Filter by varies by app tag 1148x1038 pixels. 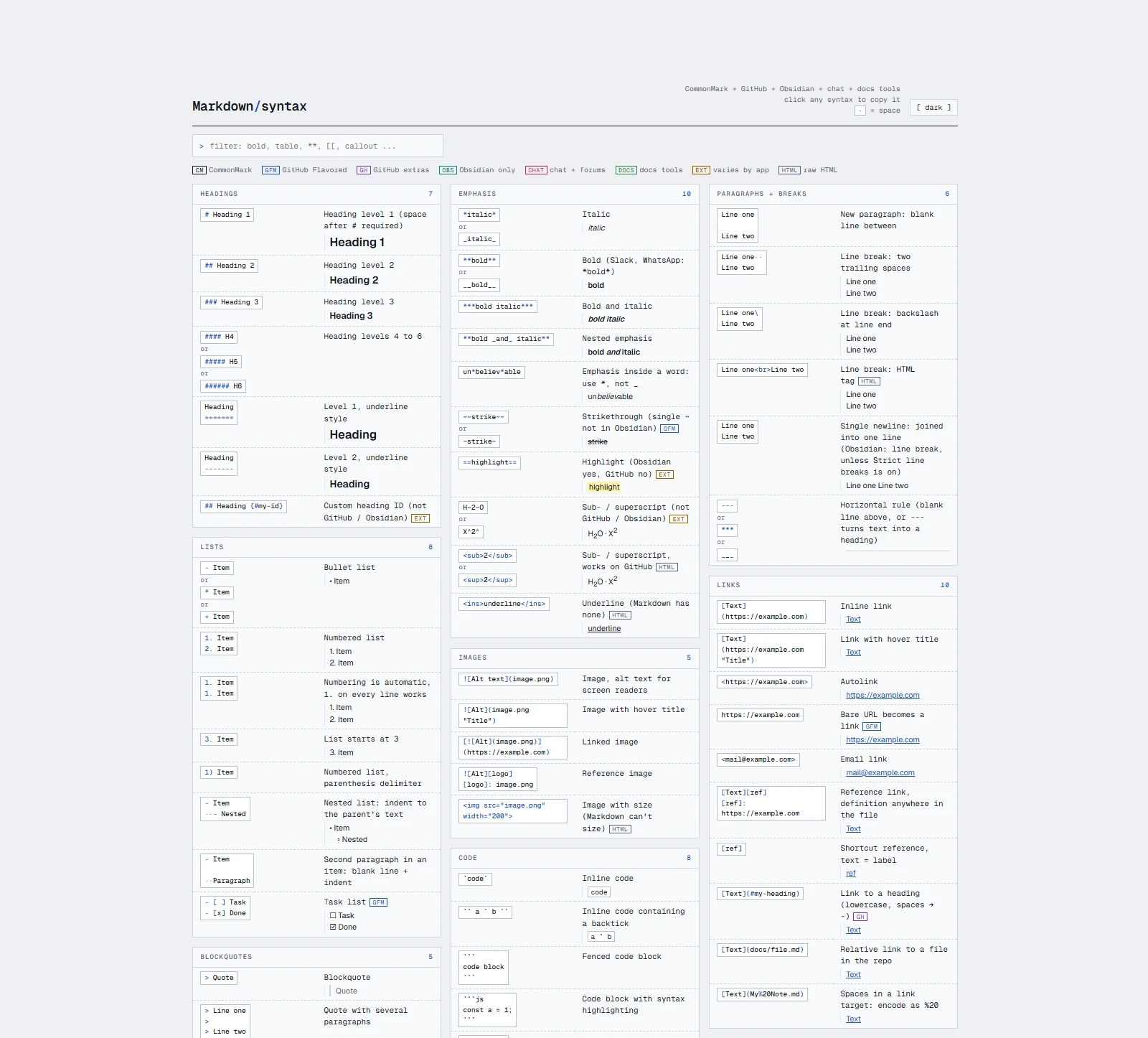tap(730, 170)
